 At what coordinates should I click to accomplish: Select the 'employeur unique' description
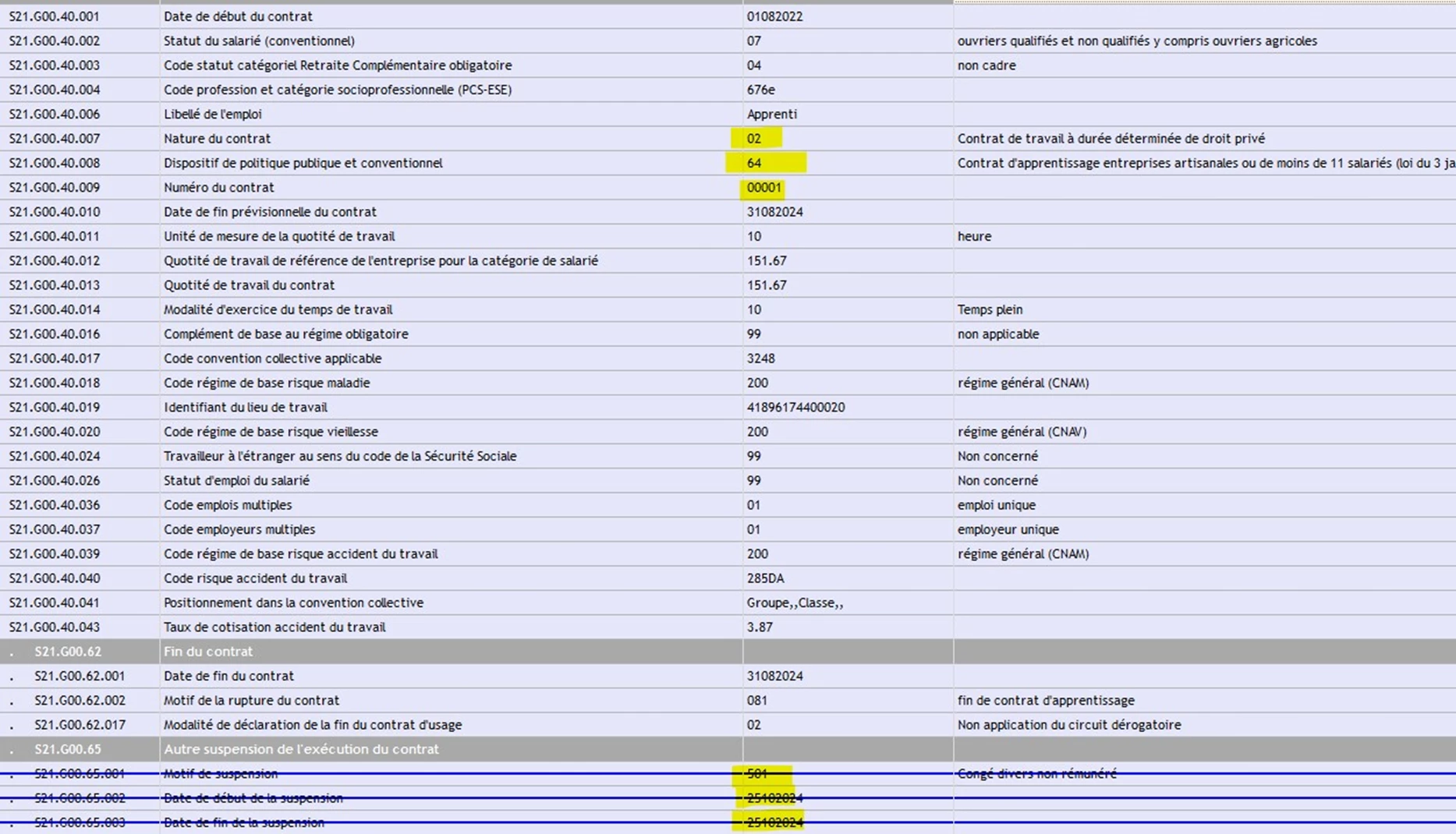click(1008, 529)
